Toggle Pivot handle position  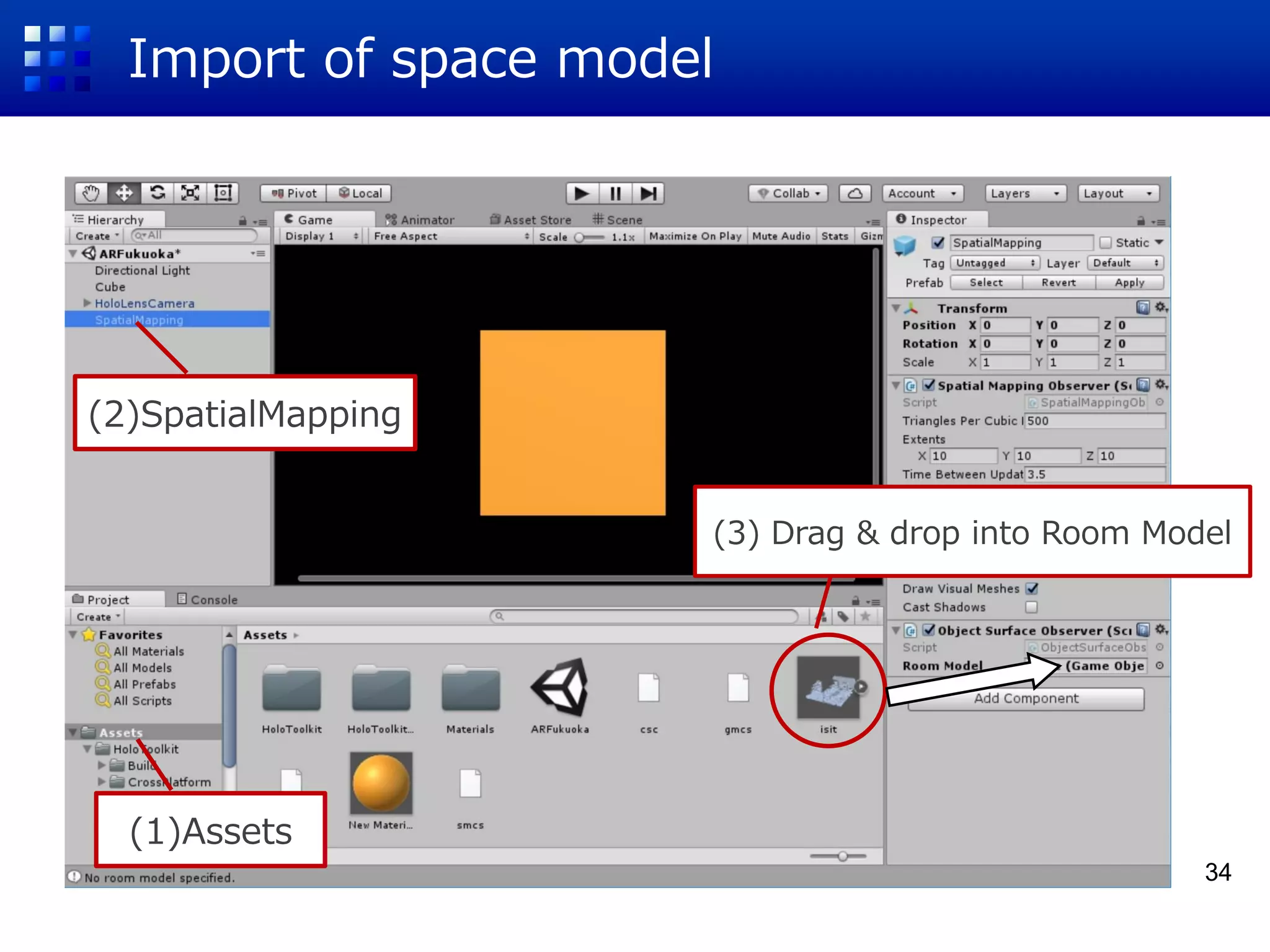(x=294, y=193)
